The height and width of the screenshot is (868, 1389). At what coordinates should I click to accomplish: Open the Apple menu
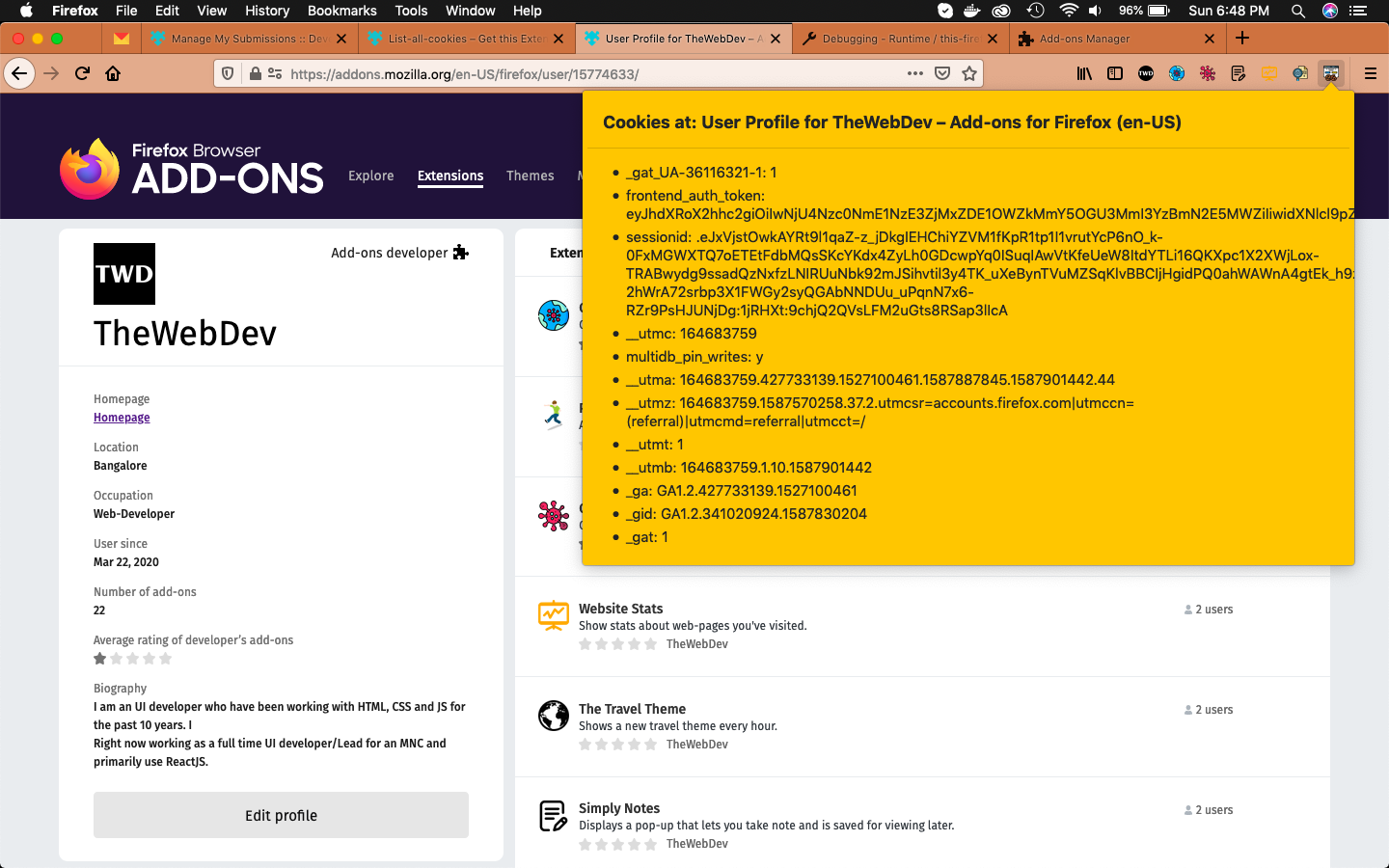(x=26, y=11)
